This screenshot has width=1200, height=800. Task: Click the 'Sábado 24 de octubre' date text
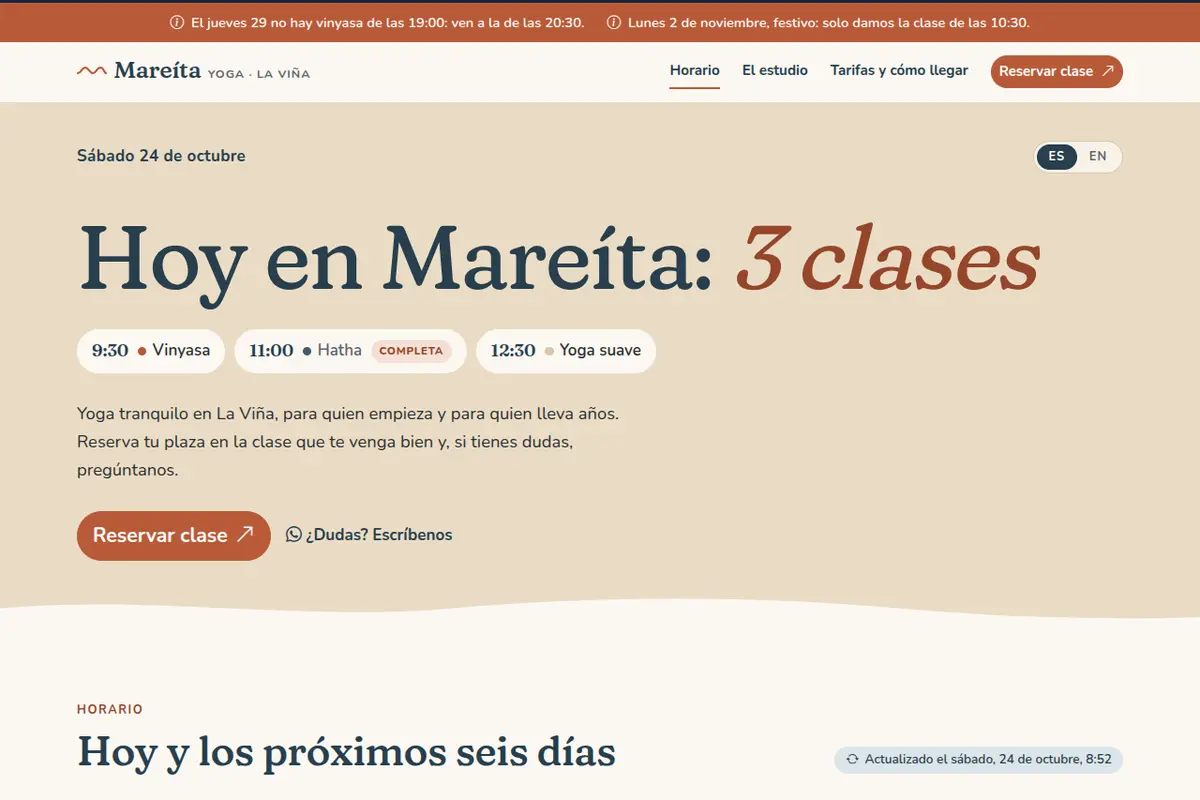coord(161,156)
